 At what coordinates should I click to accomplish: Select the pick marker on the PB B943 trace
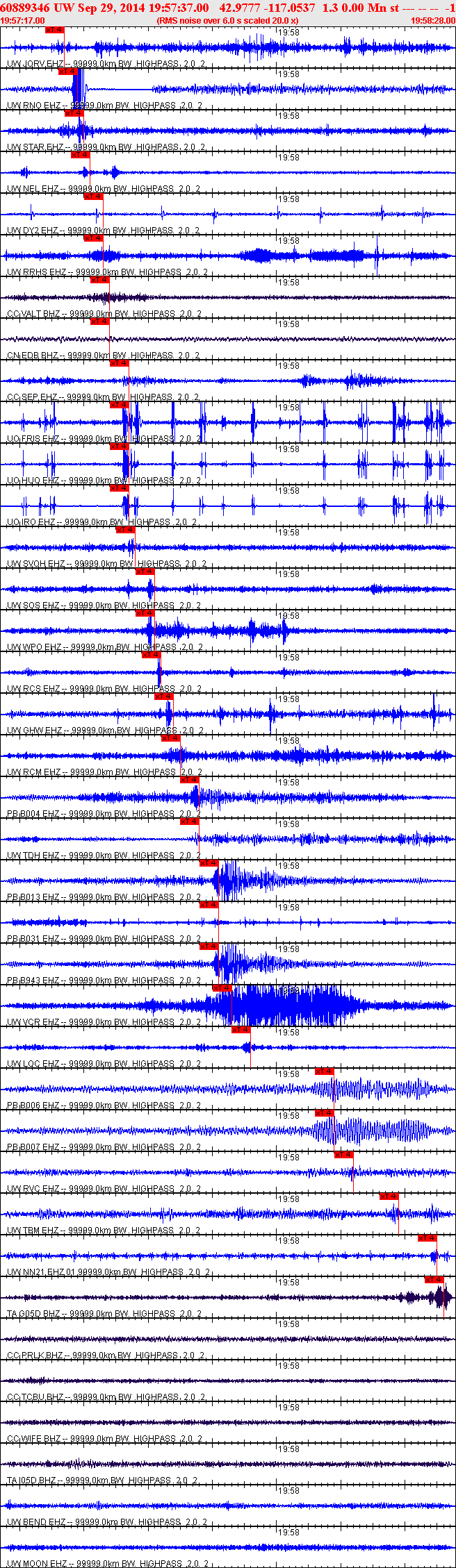tap(209, 946)
